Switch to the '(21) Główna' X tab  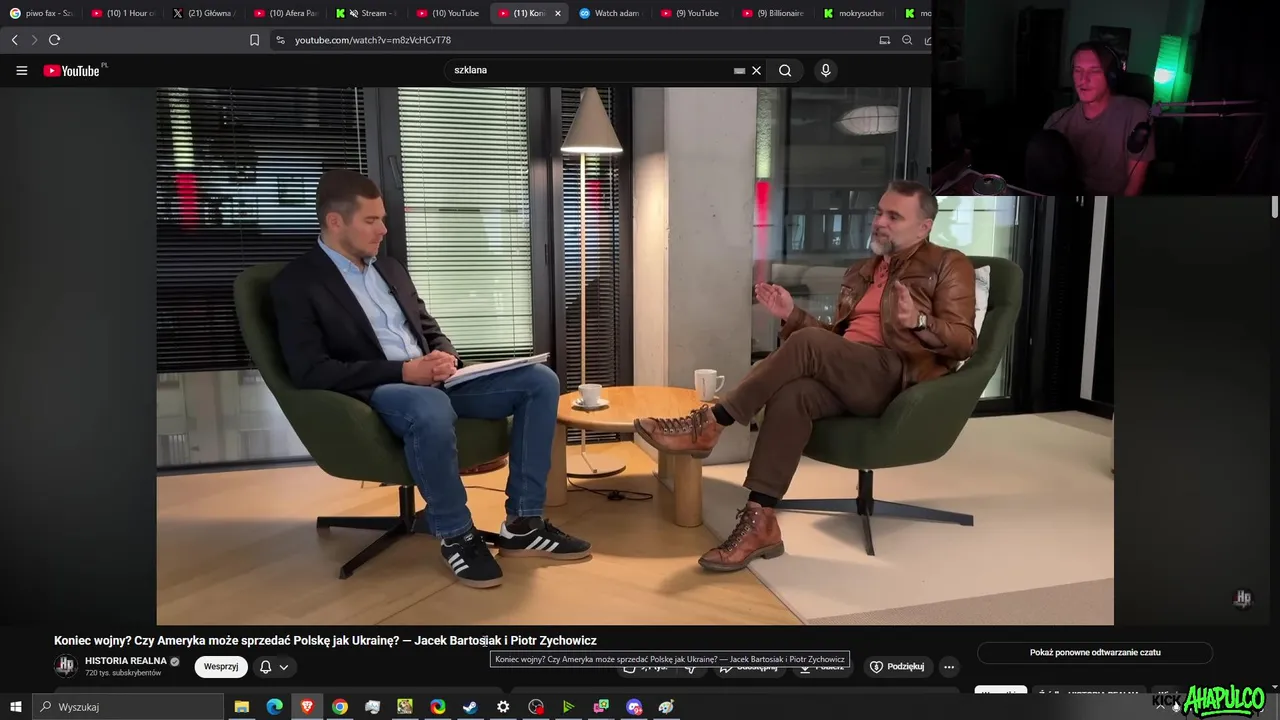205,13
